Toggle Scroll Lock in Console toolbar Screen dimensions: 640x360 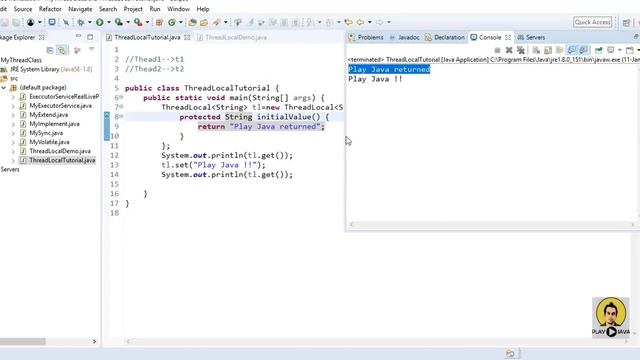coord(548,50)
